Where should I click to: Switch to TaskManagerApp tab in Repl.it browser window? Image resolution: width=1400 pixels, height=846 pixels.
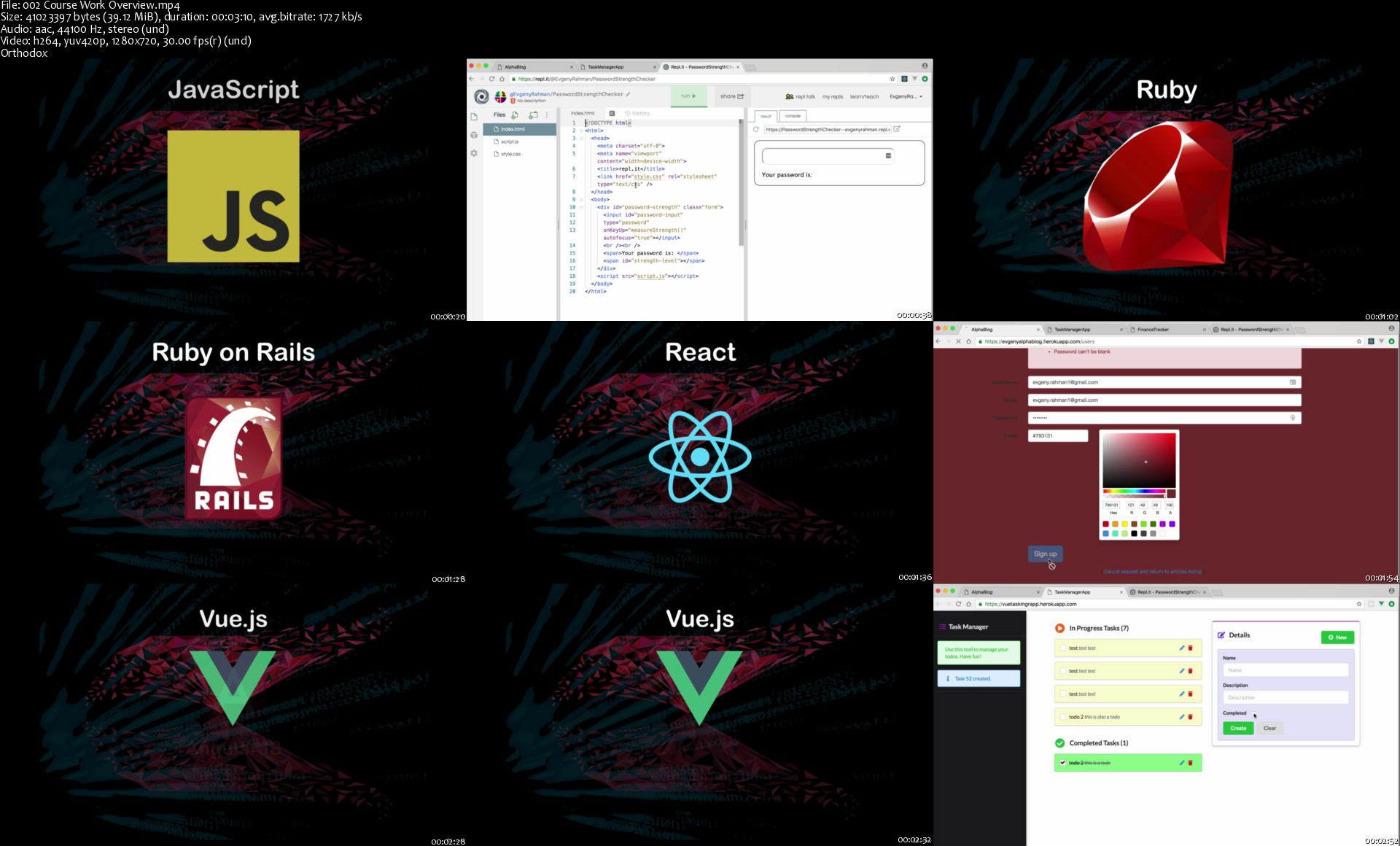[618, 67]
